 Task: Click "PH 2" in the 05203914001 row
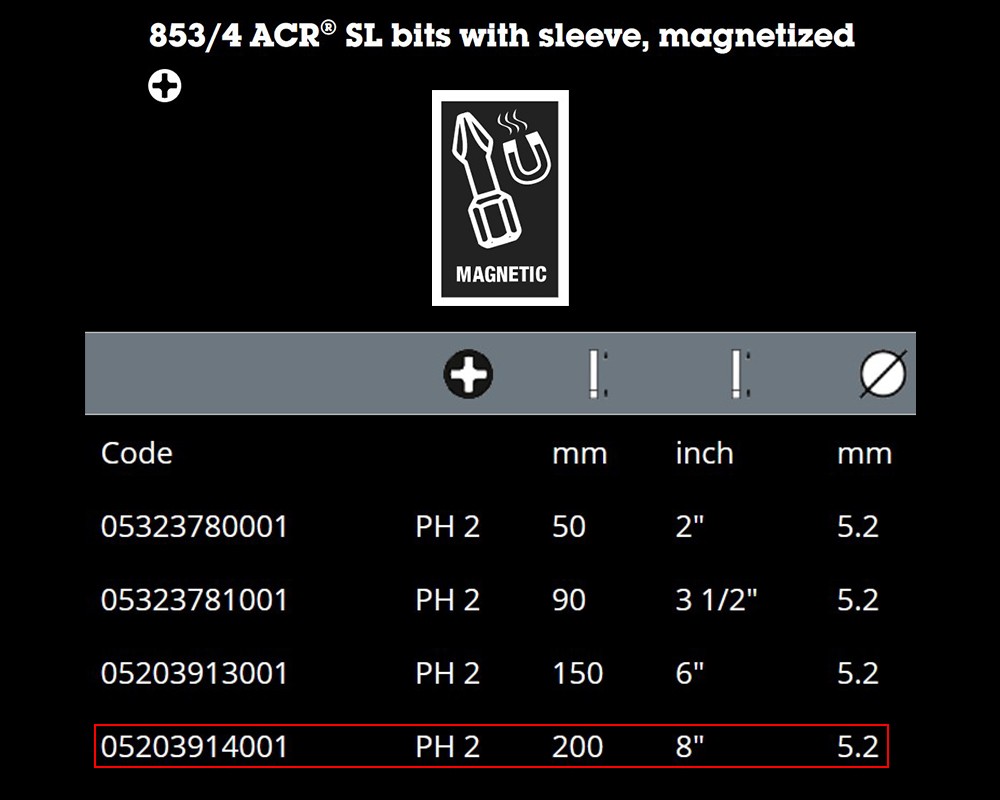[447, 747]
